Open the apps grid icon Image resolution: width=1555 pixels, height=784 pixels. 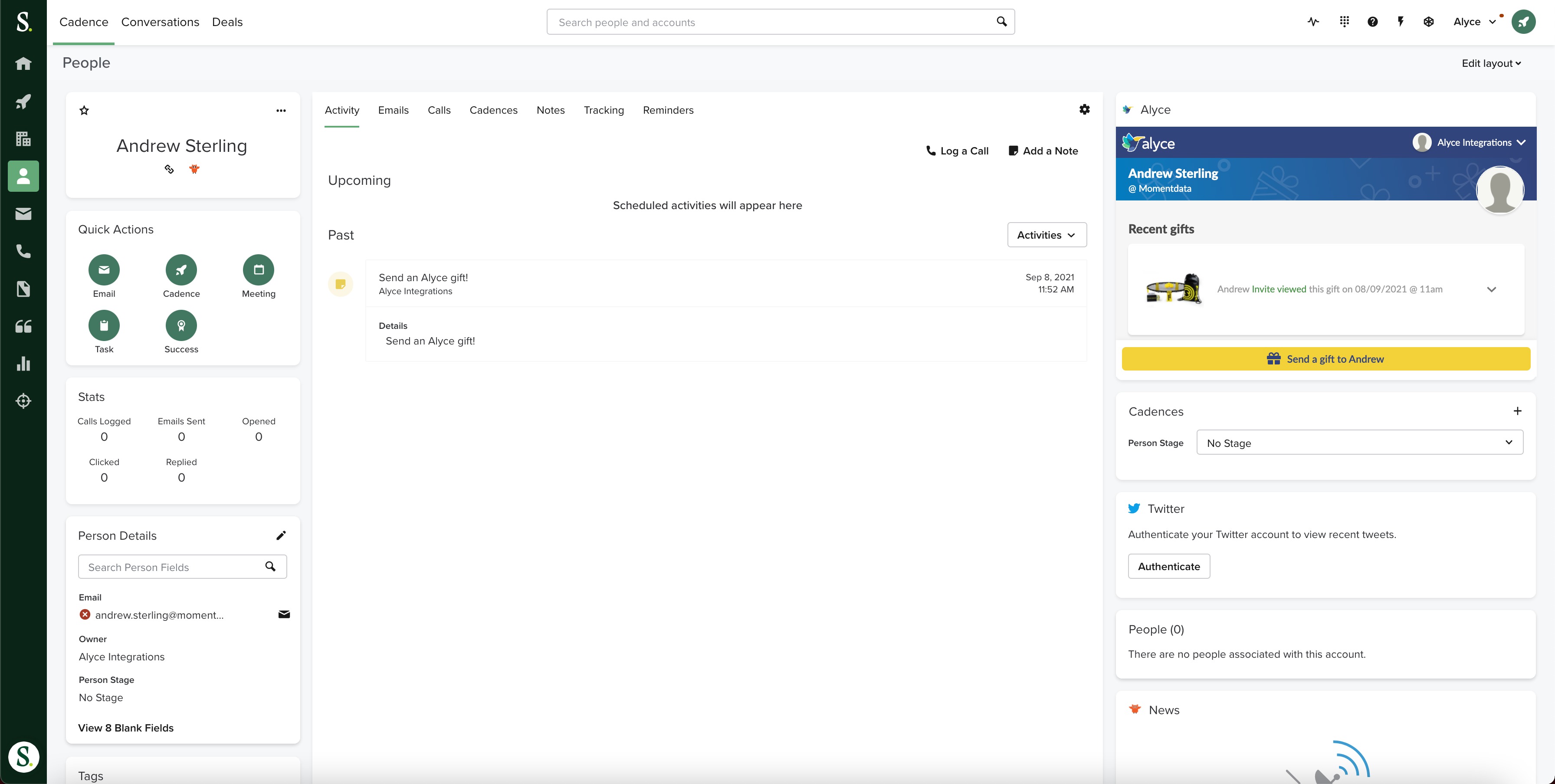click(x=1344, y=22)
